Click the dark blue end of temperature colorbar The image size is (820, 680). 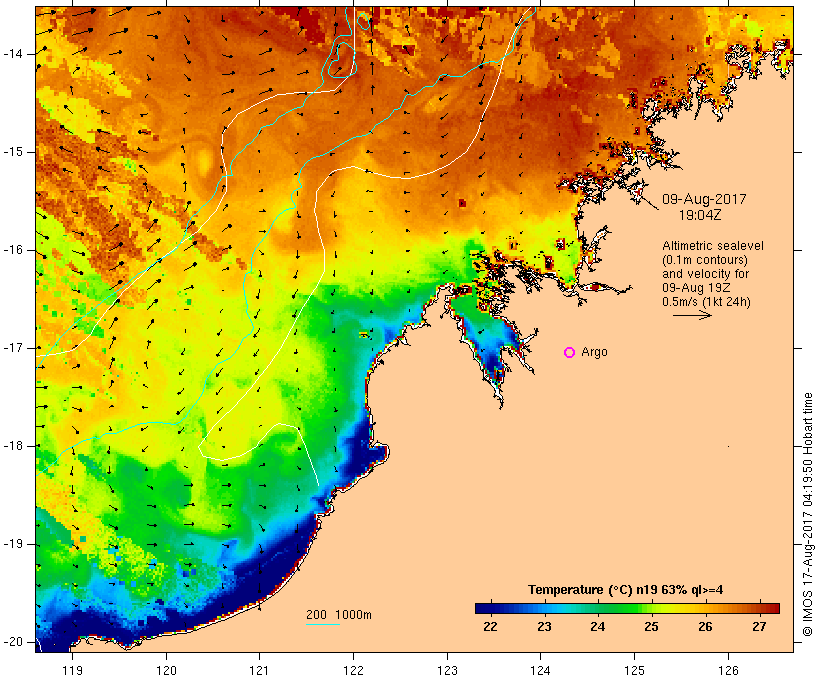(x=484, y=608)
